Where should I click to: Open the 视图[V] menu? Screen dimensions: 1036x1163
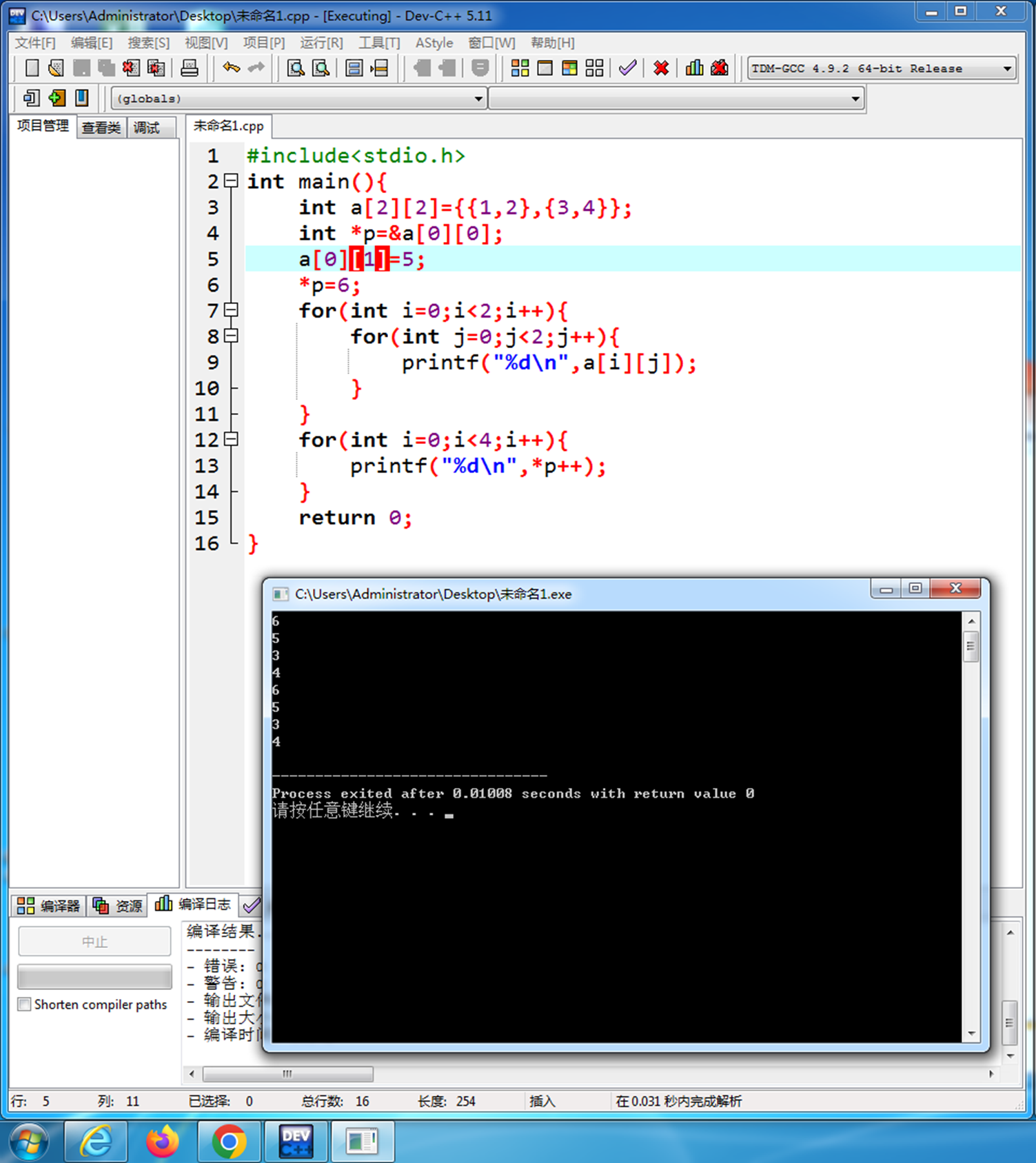click(x=206, y=43)
